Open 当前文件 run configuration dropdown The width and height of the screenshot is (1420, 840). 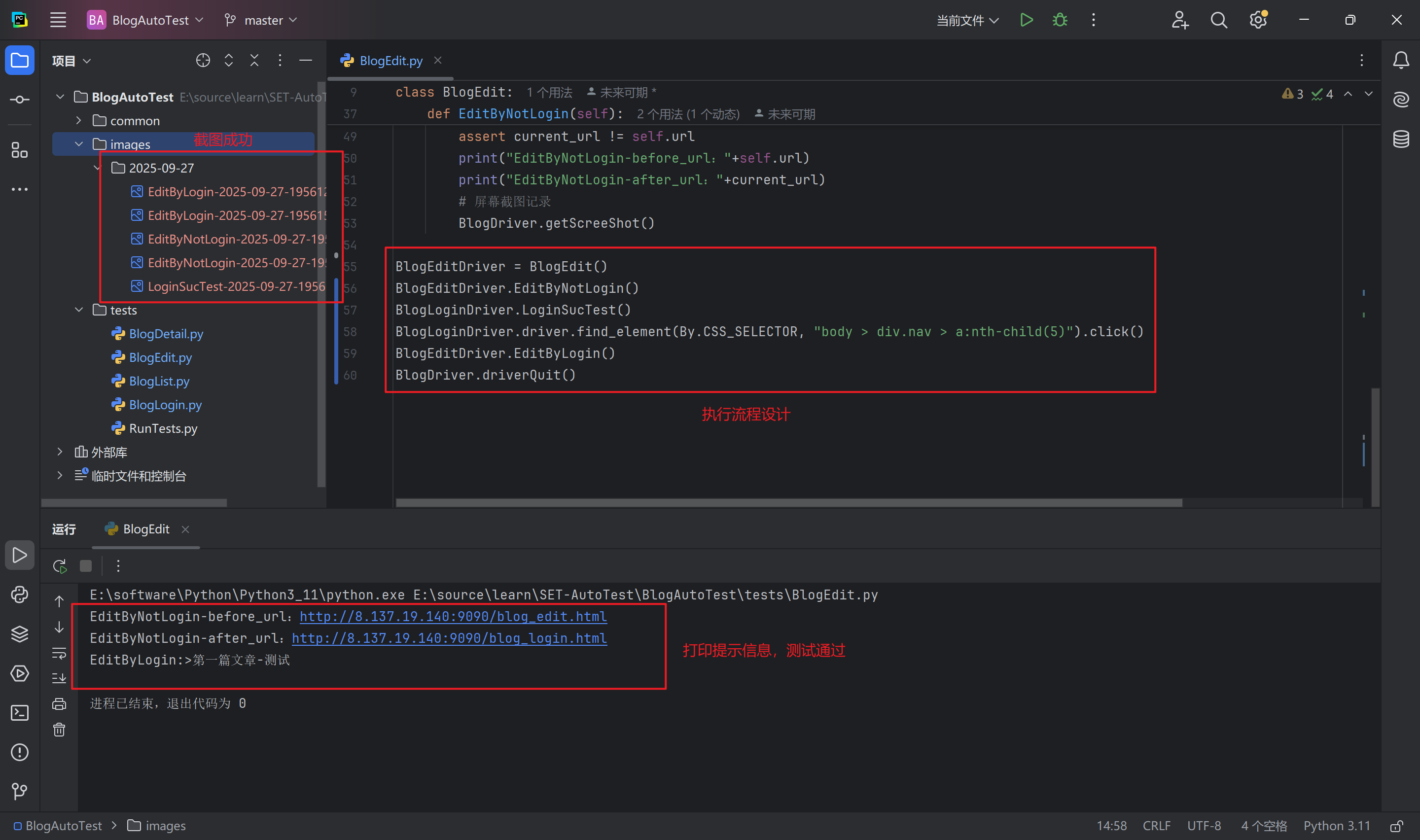tap(967, 20)
